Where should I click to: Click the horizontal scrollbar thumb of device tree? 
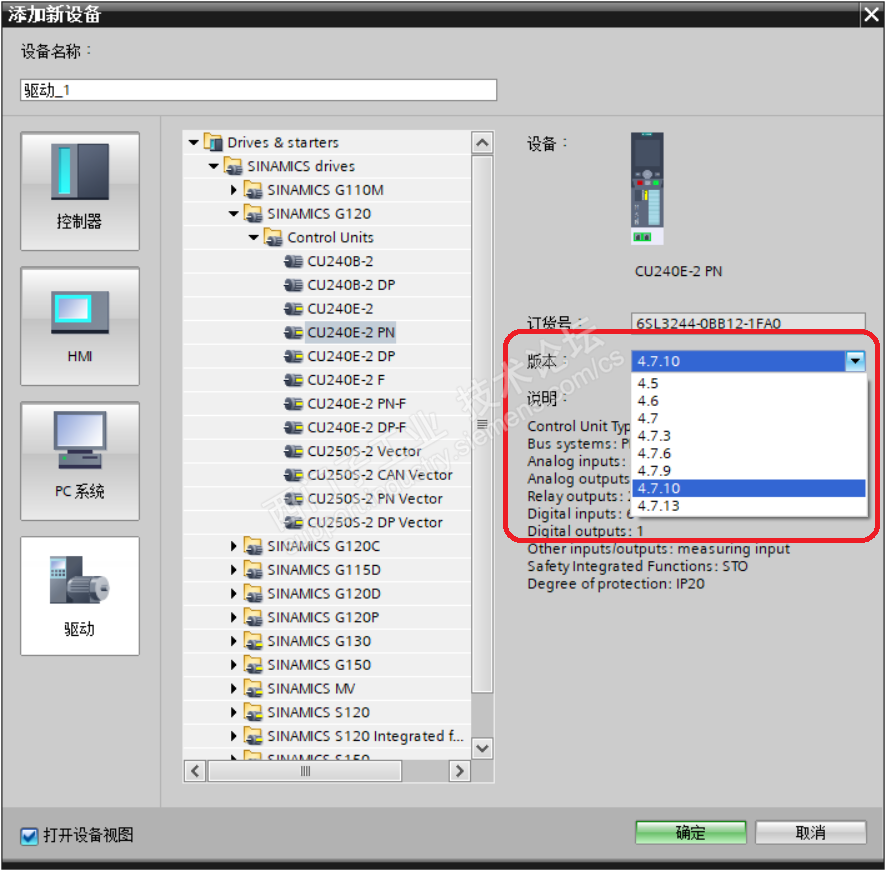point(305,771)
